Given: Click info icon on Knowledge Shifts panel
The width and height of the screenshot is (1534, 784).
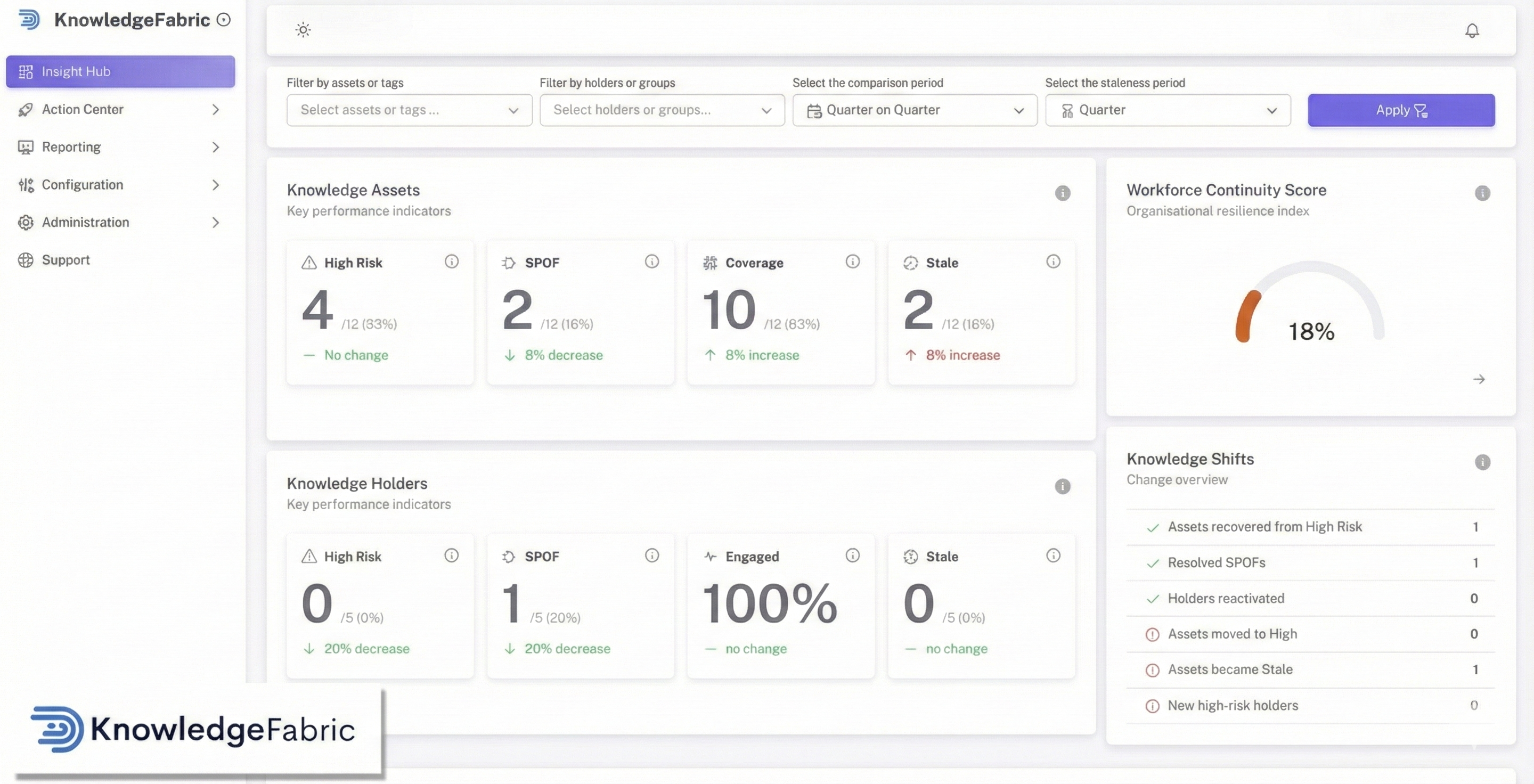Looking at the screenshot, I should tap(1482, 462).
